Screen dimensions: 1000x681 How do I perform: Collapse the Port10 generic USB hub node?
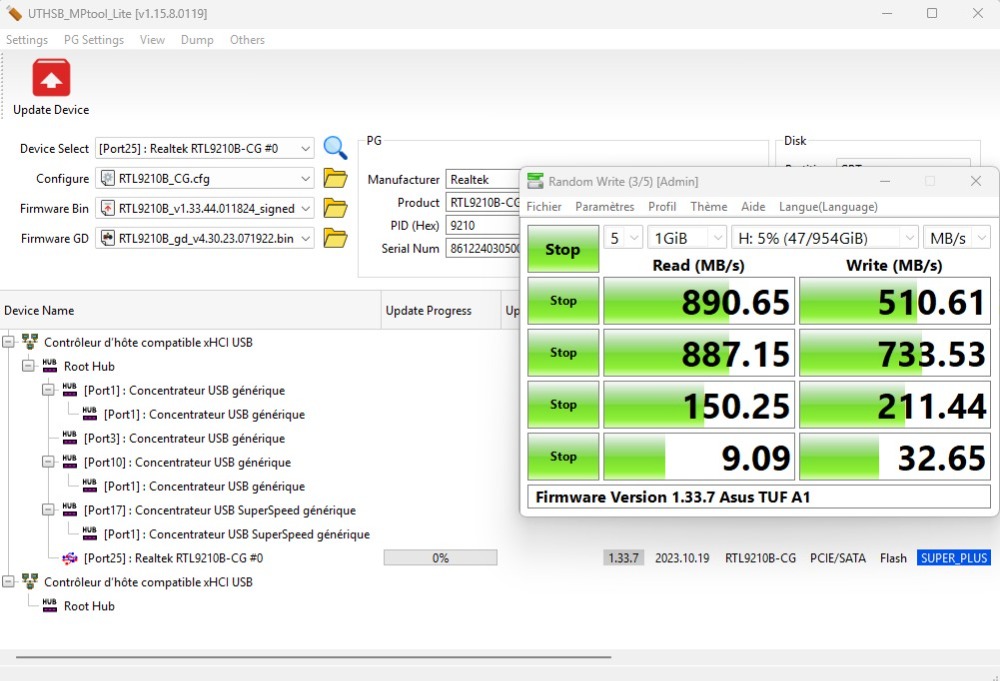(48, 462)
